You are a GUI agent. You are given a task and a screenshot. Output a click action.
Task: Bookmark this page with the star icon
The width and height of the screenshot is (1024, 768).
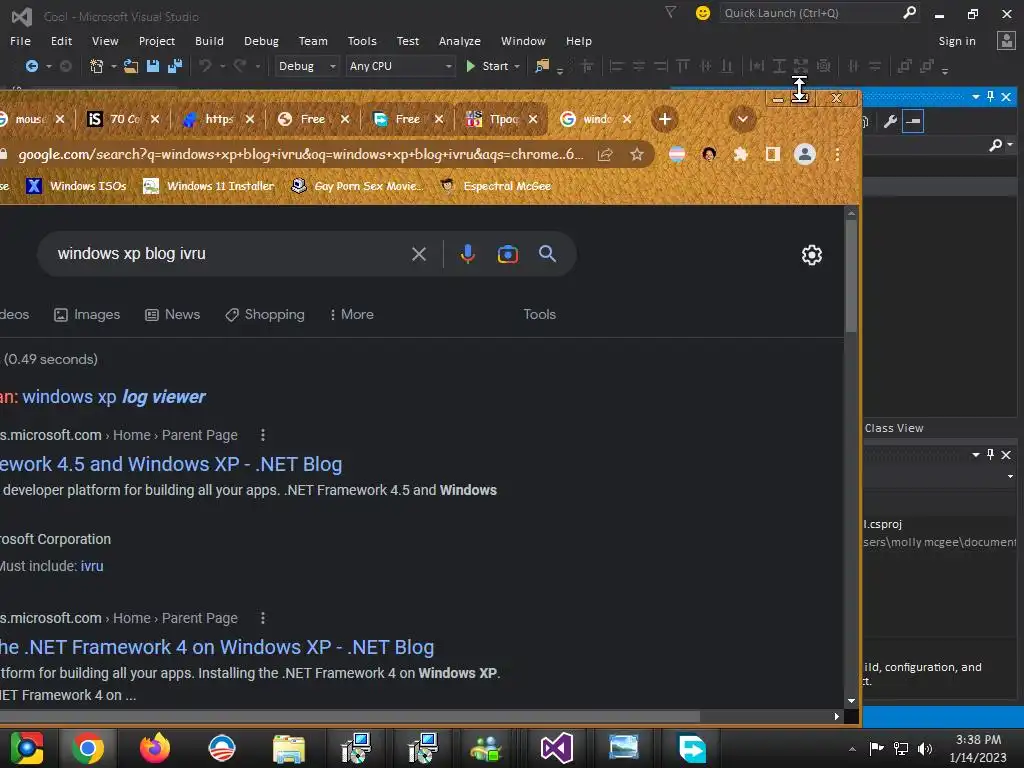[x=637, y=154]
